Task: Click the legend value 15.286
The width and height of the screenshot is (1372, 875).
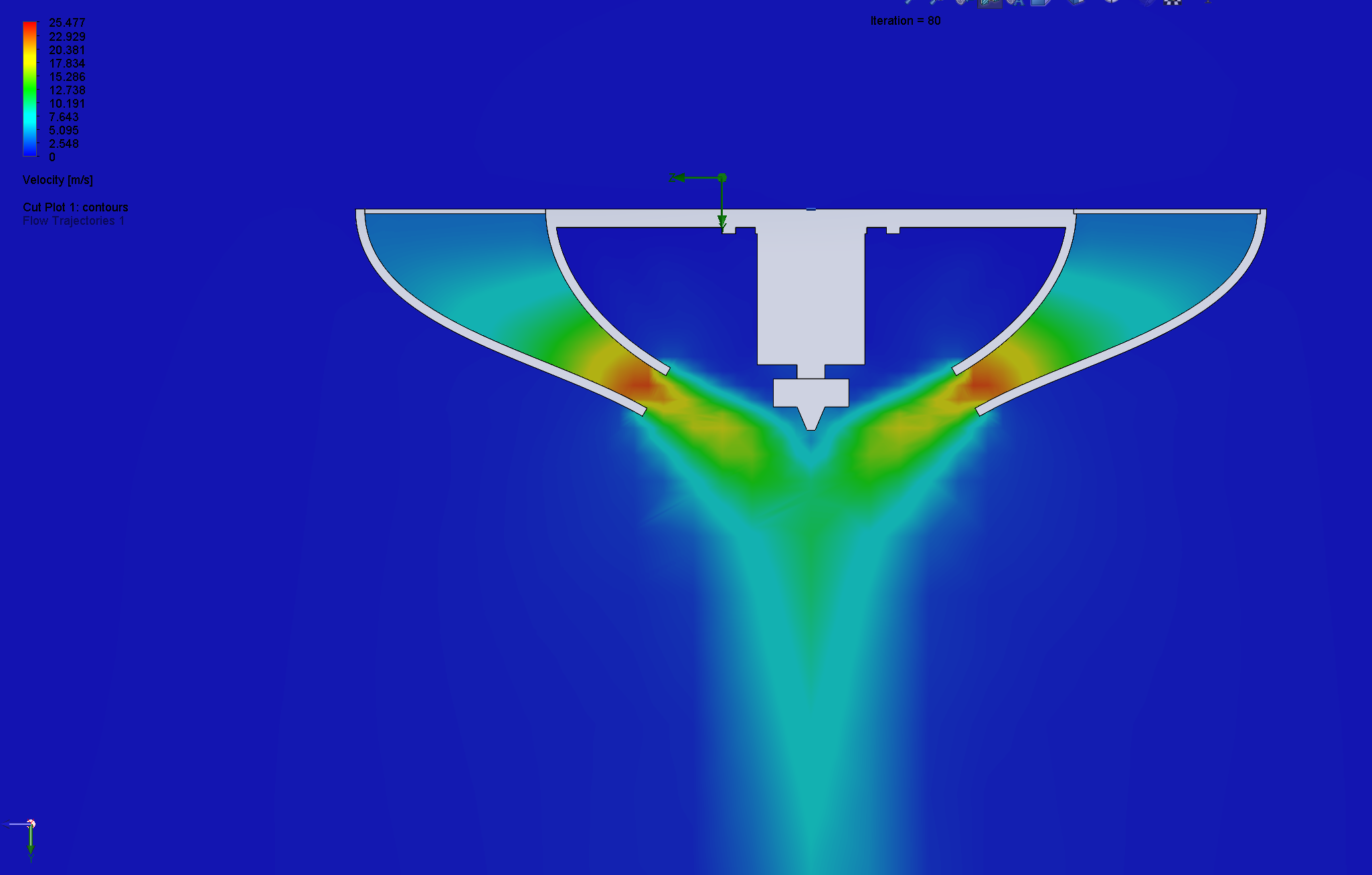Action: (x=67, y=77)
